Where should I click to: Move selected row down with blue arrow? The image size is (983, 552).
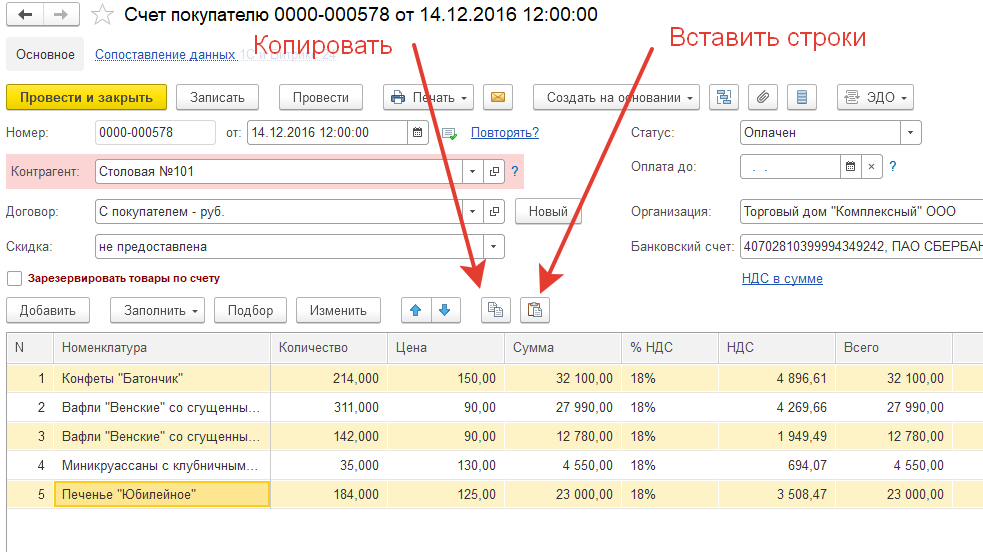[x=445, y=310]
